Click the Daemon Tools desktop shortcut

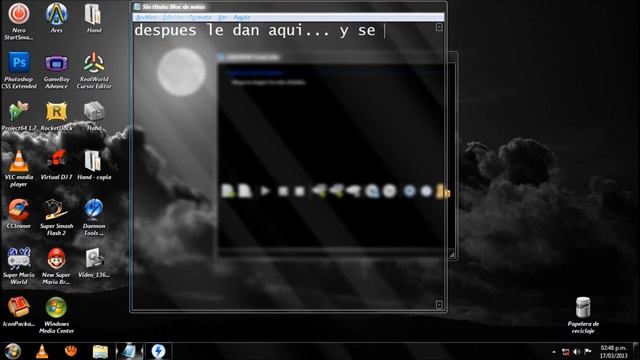pyautogui.click(x=94, y=217)
